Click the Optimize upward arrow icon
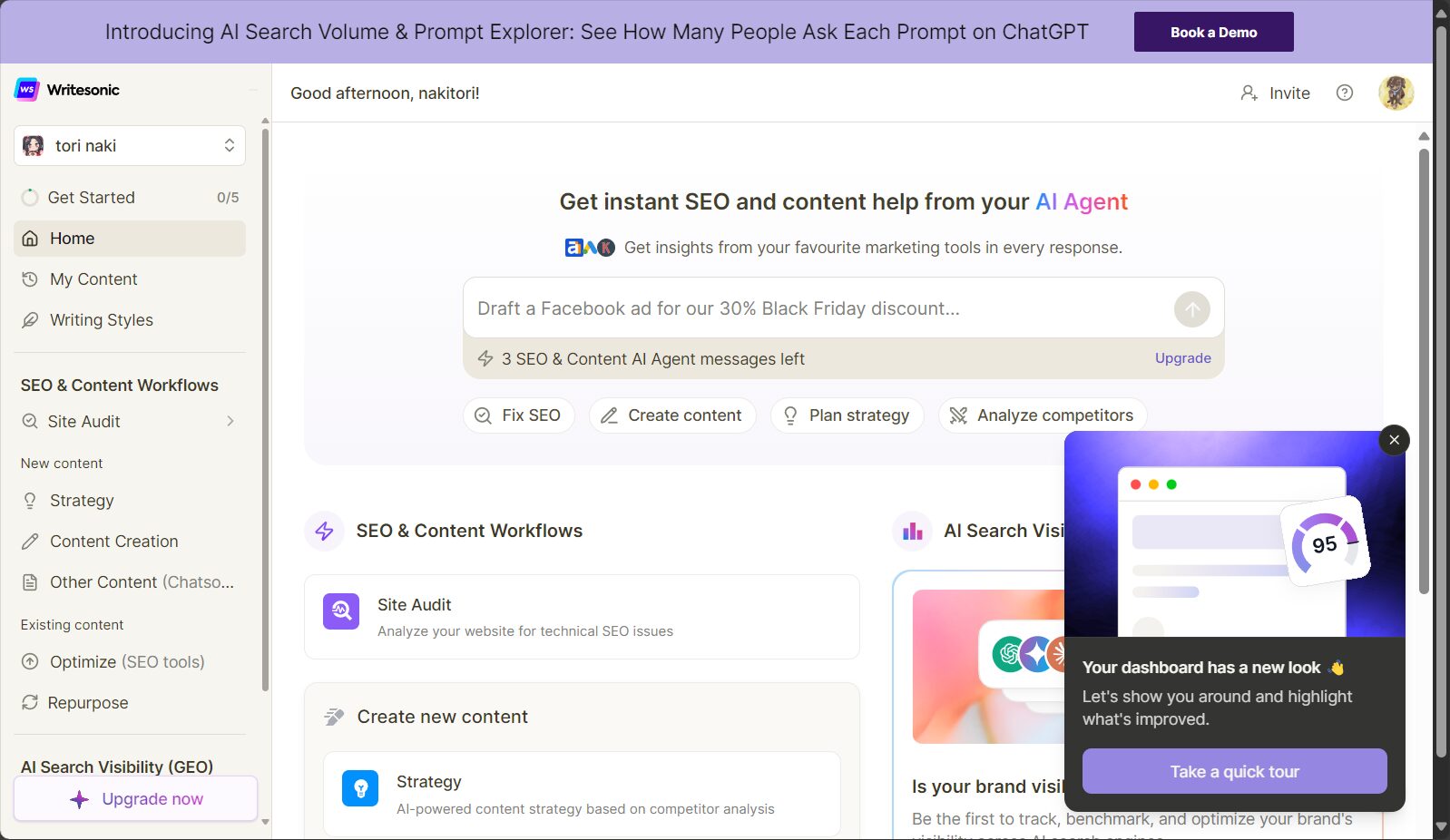Viewport: 1450px width, 840px height. click(30, 662)
